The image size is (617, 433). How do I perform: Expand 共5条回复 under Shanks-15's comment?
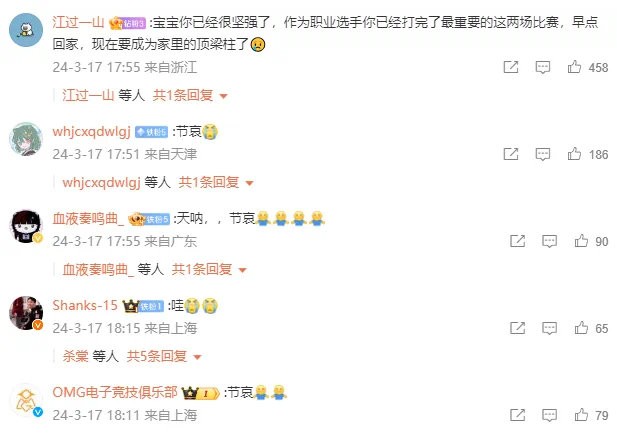click(x=164, y=356)
